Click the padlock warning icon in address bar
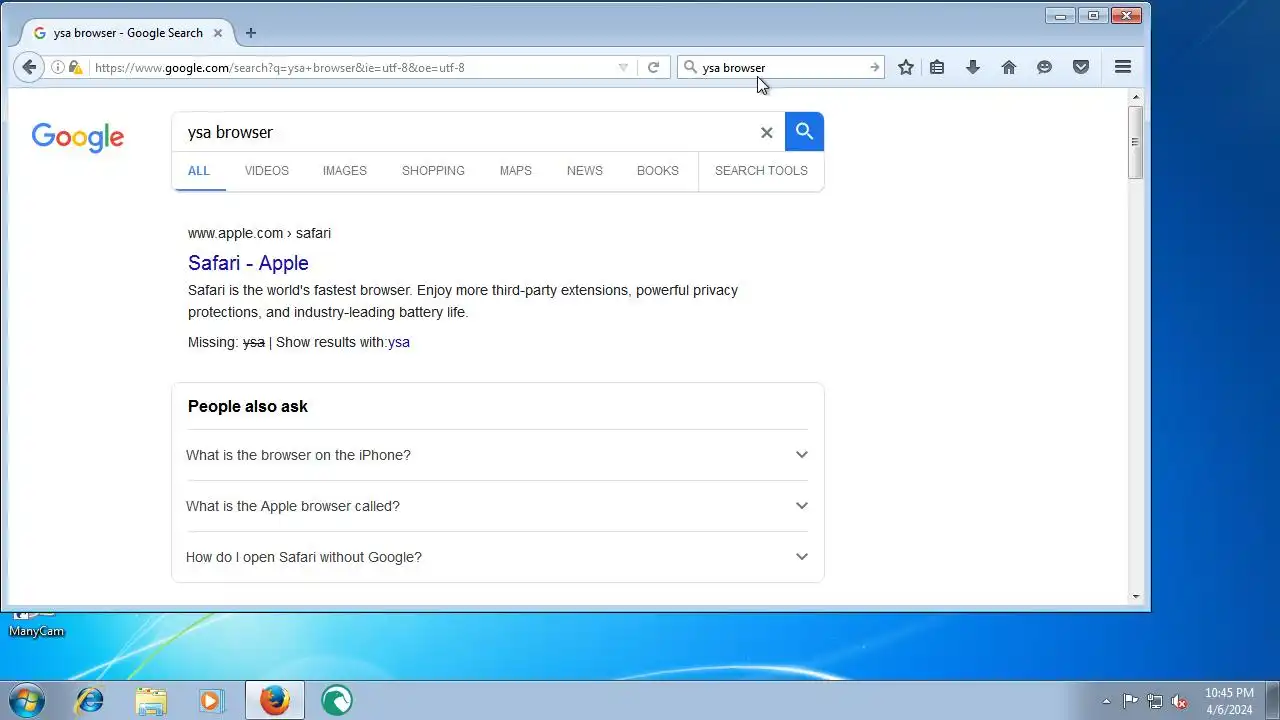The width and height of the screenshot is (1280, 720). coord(75,67)
